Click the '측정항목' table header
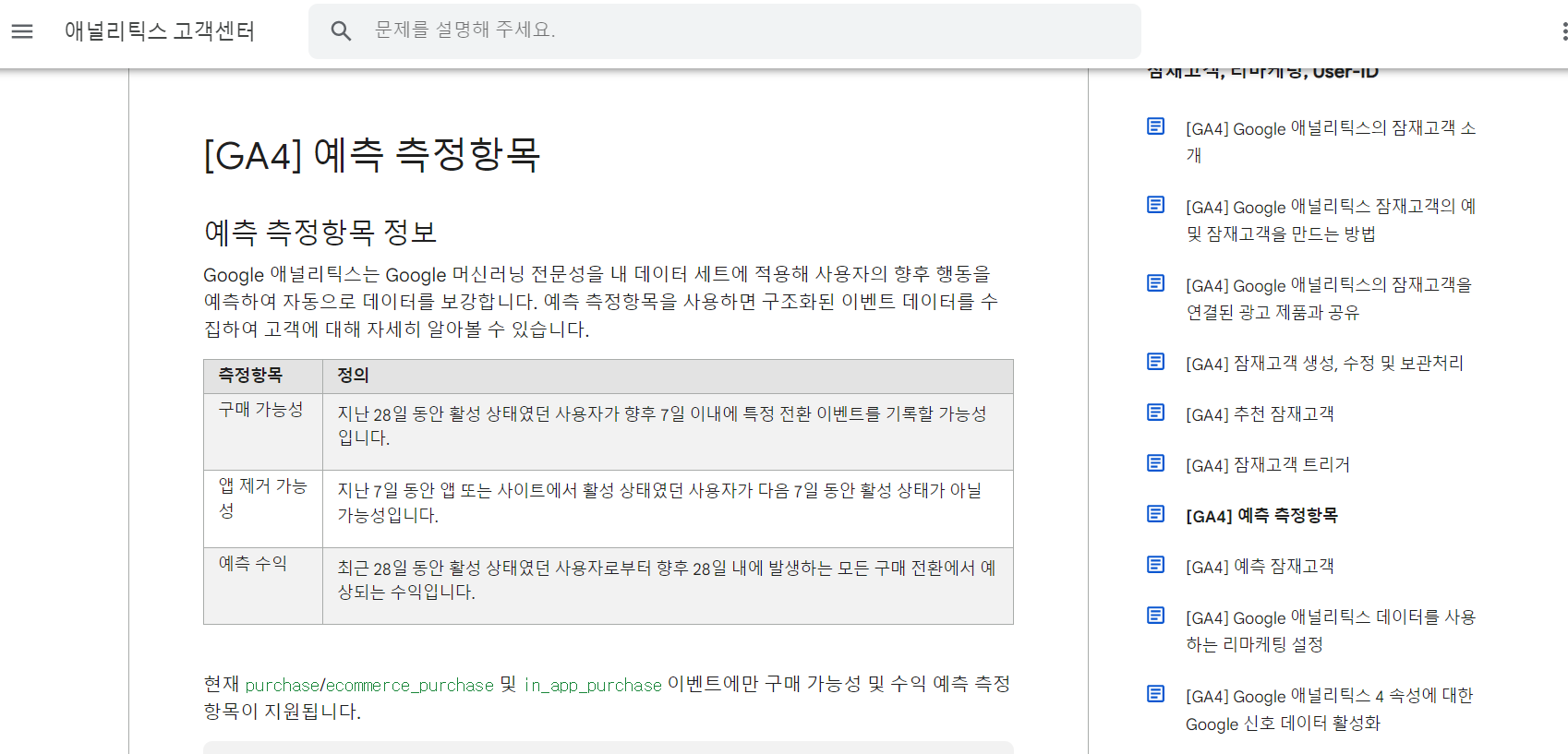The height and width of the screenshot is (754, 1568). [x=263, y=377]
